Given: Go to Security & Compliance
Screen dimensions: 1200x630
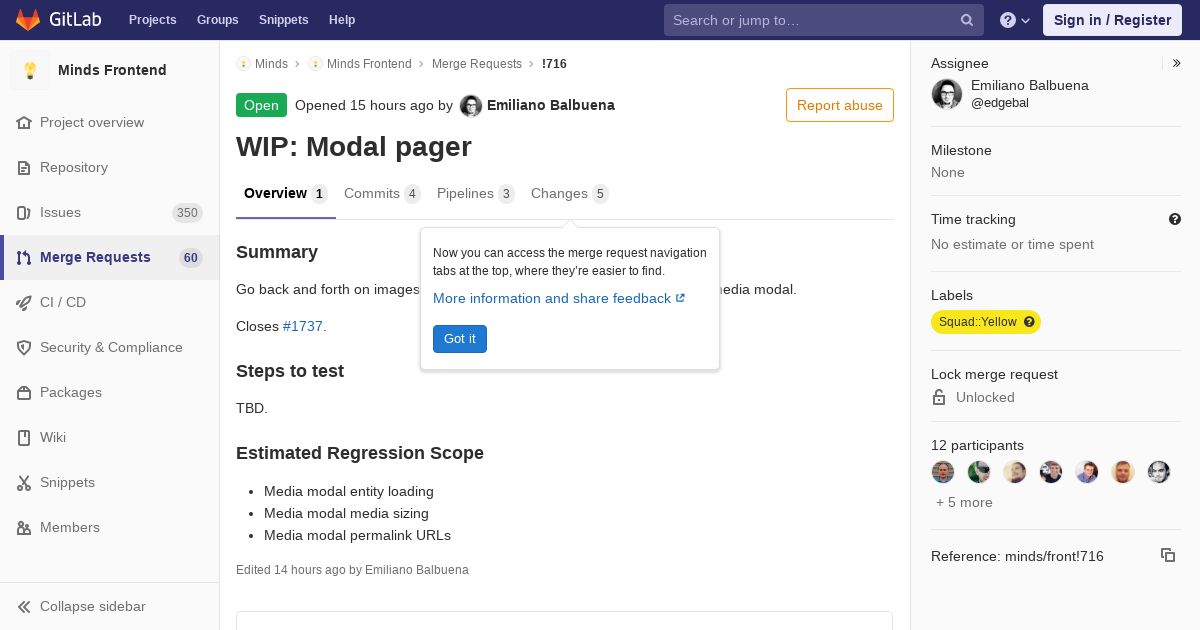Looking at the screenshot, I should tap(110, 347).
